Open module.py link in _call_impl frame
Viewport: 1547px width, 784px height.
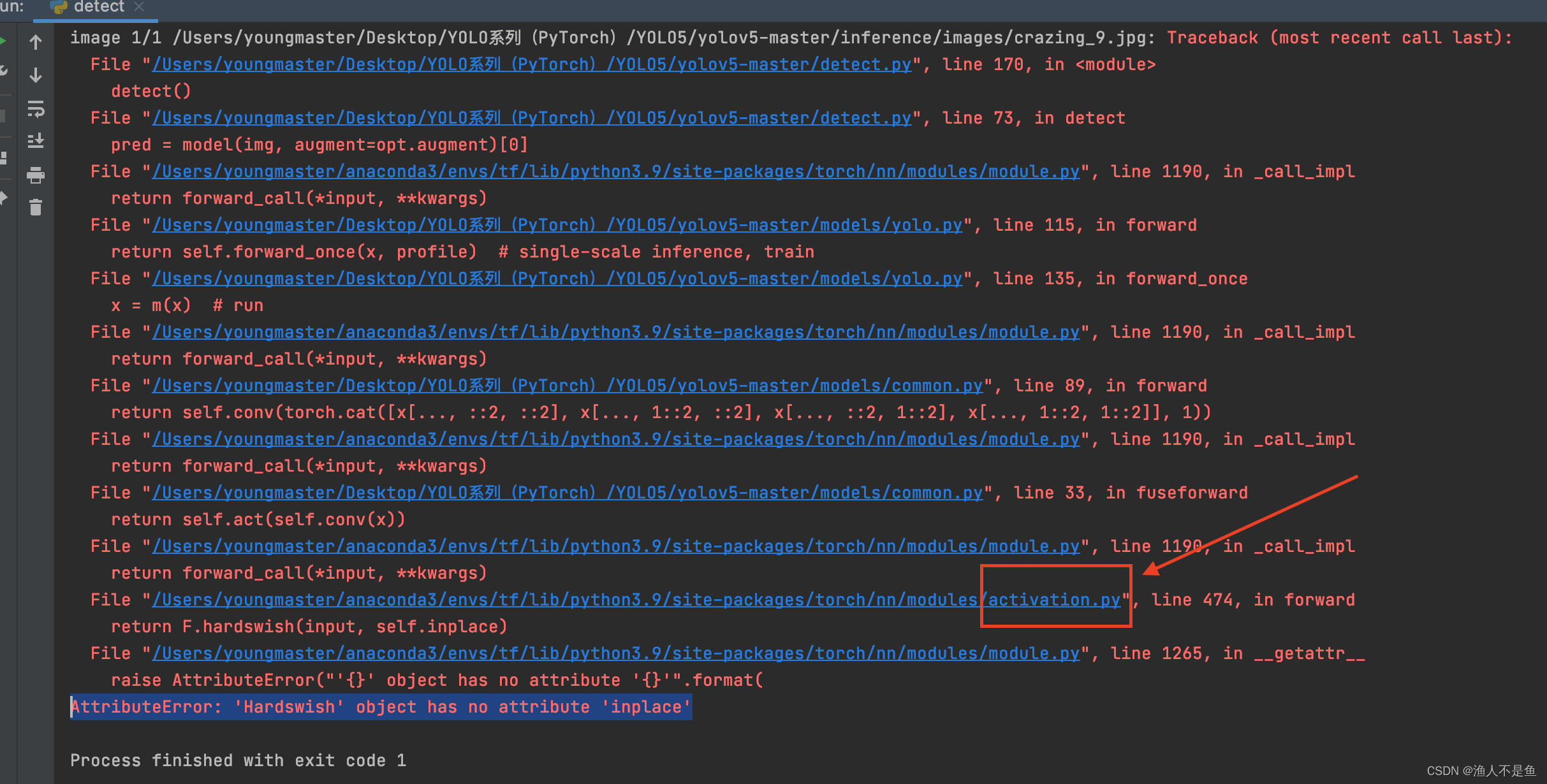pyautogui.click(x=615, y=171)
